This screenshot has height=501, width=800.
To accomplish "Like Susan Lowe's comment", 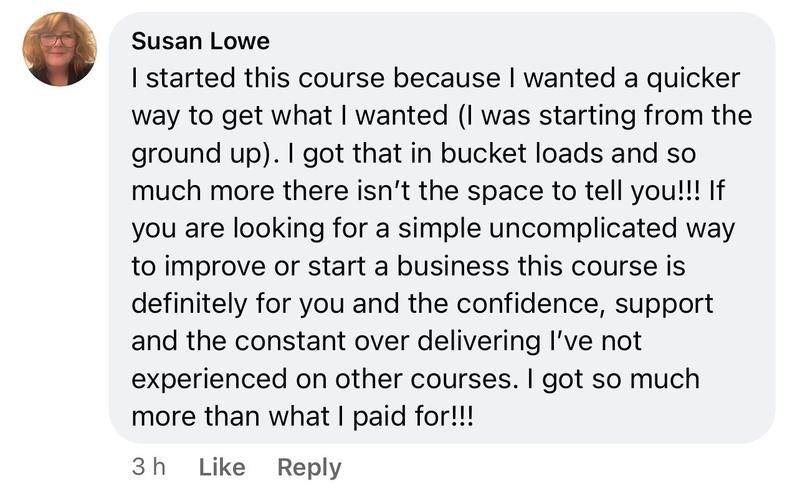I will pos(220,467).
